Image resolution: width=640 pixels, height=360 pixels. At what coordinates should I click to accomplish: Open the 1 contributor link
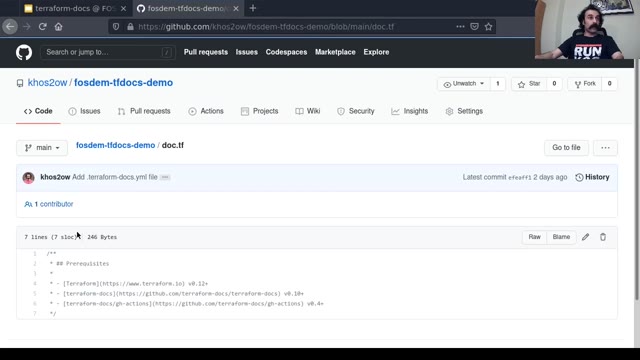tap(49, 204)
